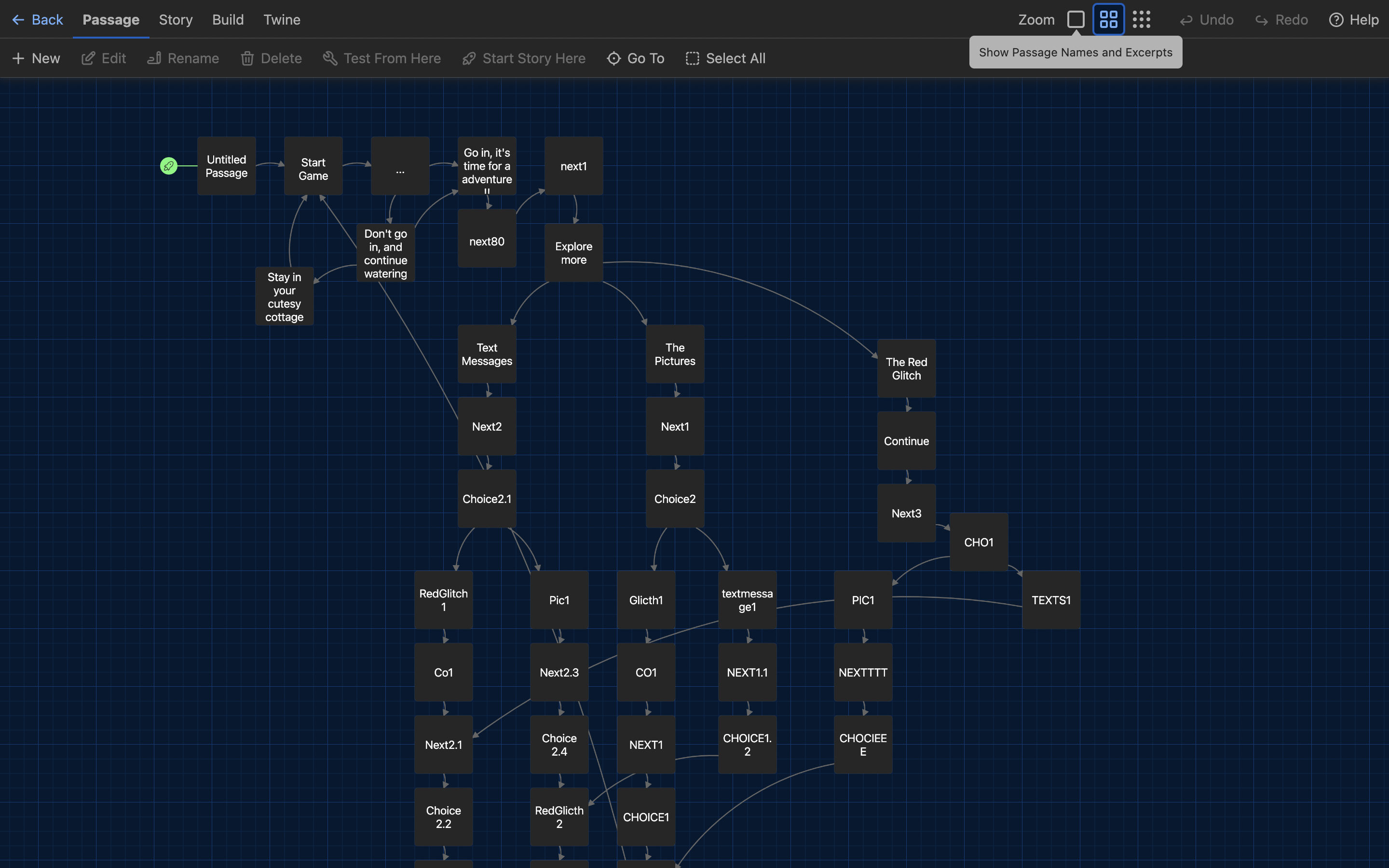Select the next1 passage at top
This screenshot has height=868, width=1389.
(x=573, y=166)
